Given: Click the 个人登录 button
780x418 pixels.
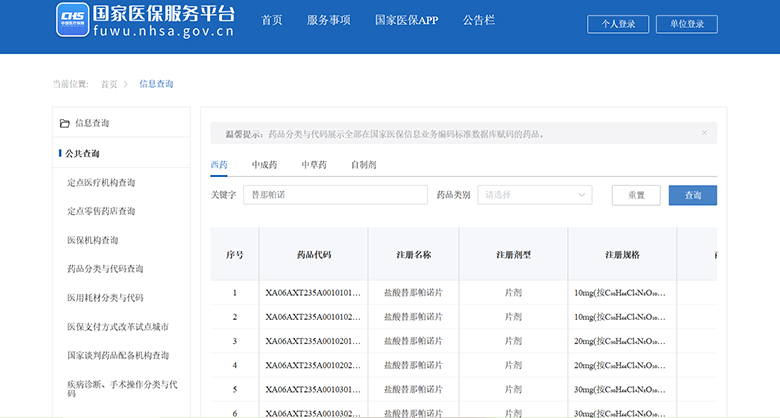Looking at the screenshot, I should (x=617, y=24).
